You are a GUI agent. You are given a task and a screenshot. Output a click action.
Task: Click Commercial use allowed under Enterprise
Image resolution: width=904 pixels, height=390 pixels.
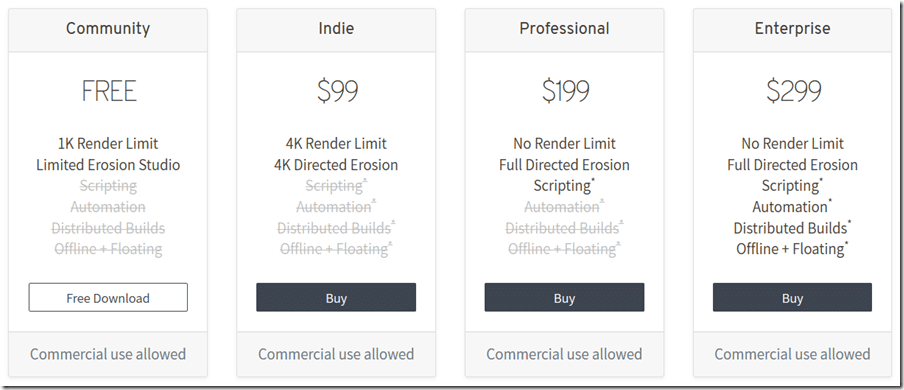792,354
